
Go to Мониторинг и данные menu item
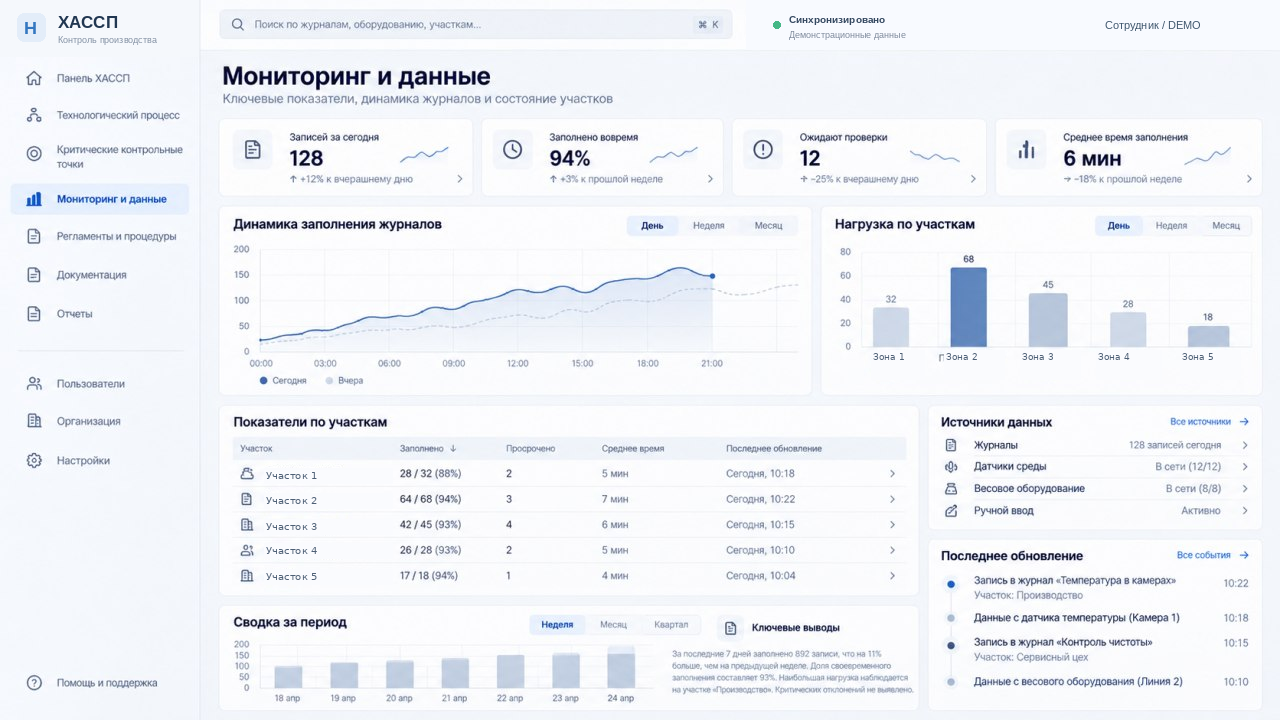pyautogui.click(x=100, y=199)
